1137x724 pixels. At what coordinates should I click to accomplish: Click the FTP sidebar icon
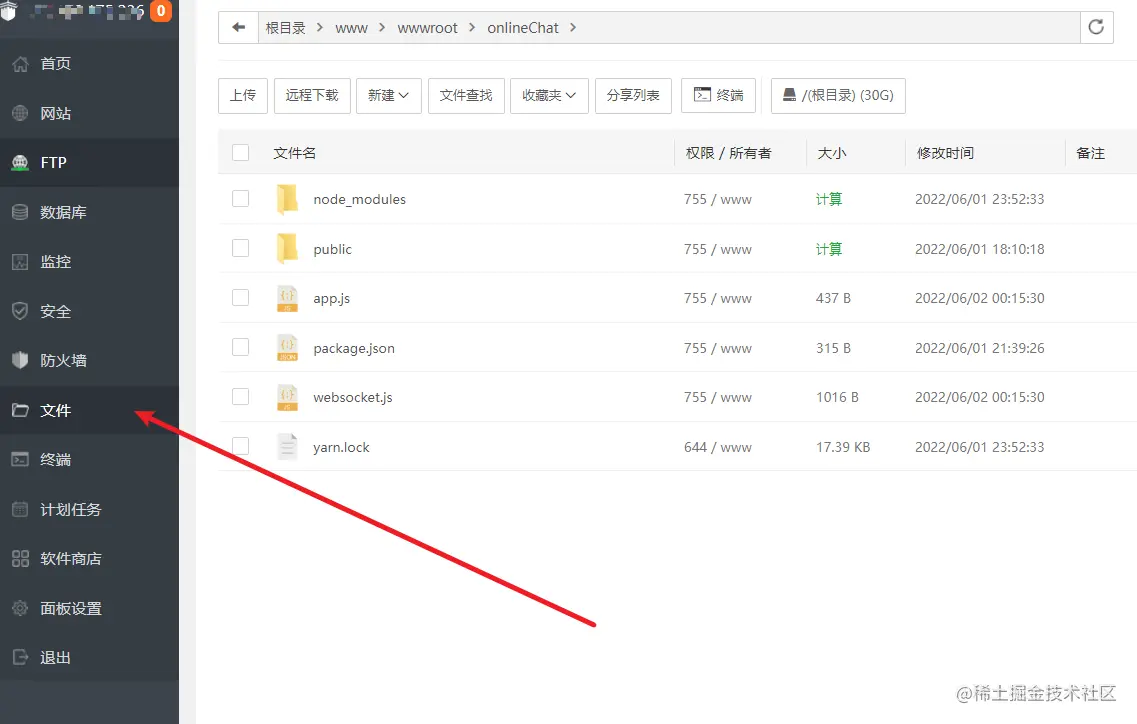[20, 163]
